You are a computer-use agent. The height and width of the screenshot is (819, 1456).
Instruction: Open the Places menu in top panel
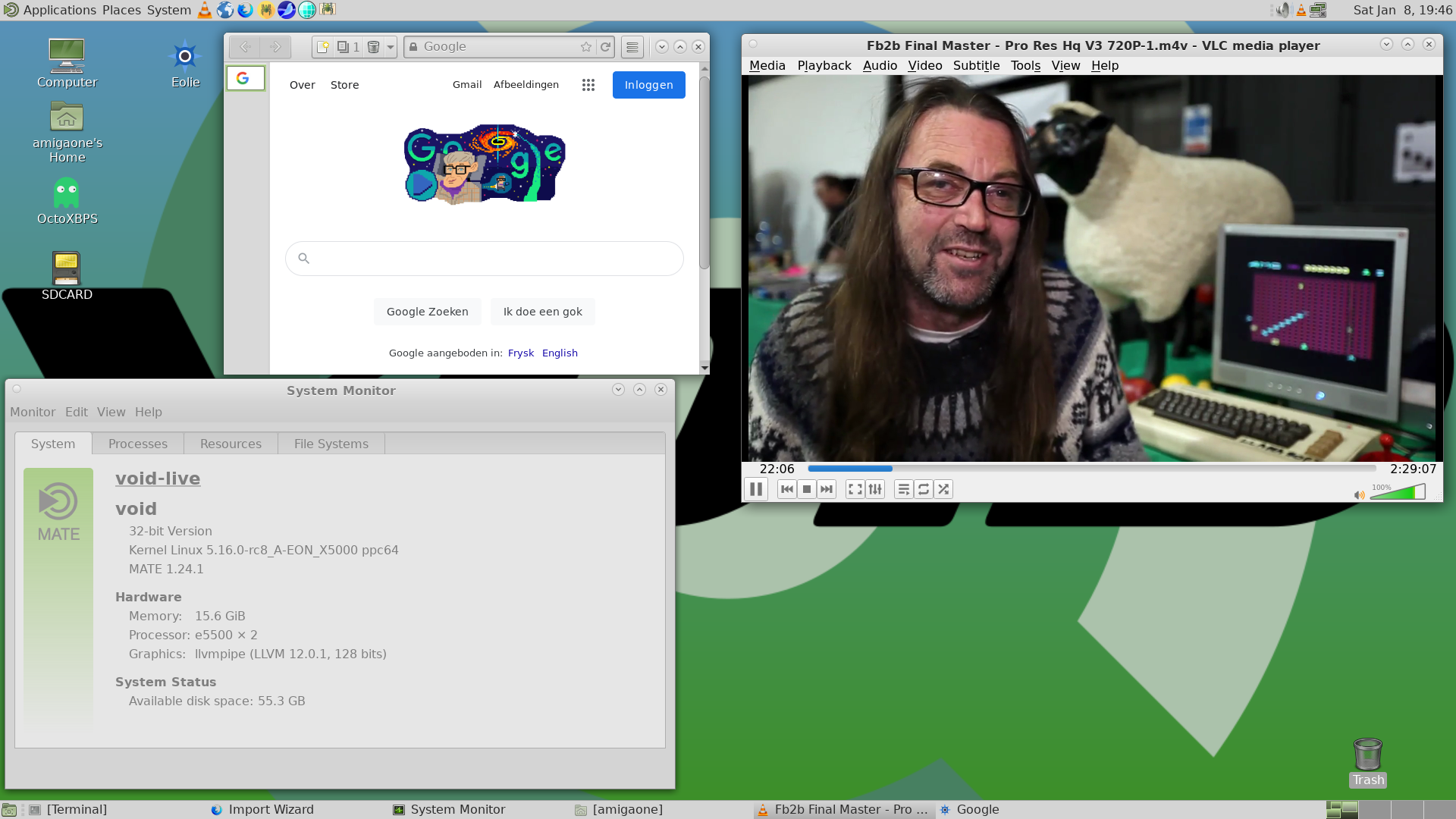click(x=121, y=10)
